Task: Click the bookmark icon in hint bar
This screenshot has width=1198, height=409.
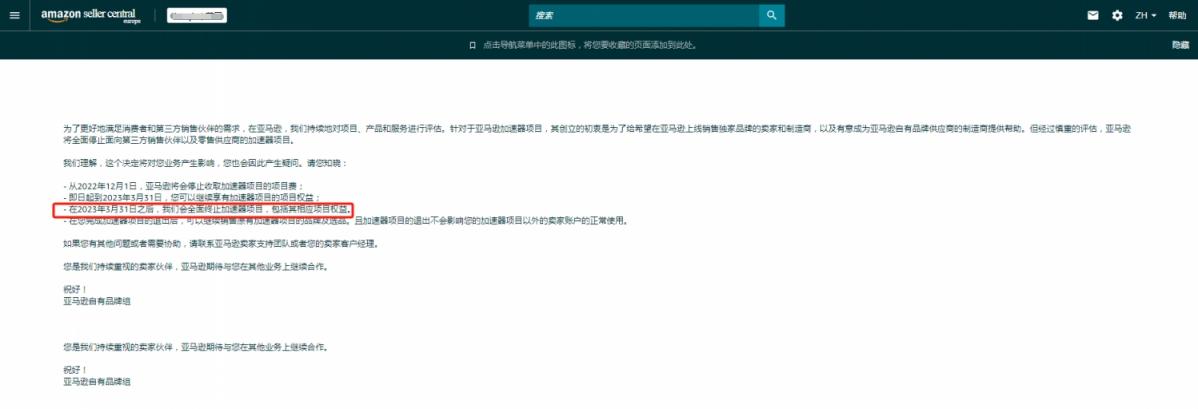Action: click(472, 45)
